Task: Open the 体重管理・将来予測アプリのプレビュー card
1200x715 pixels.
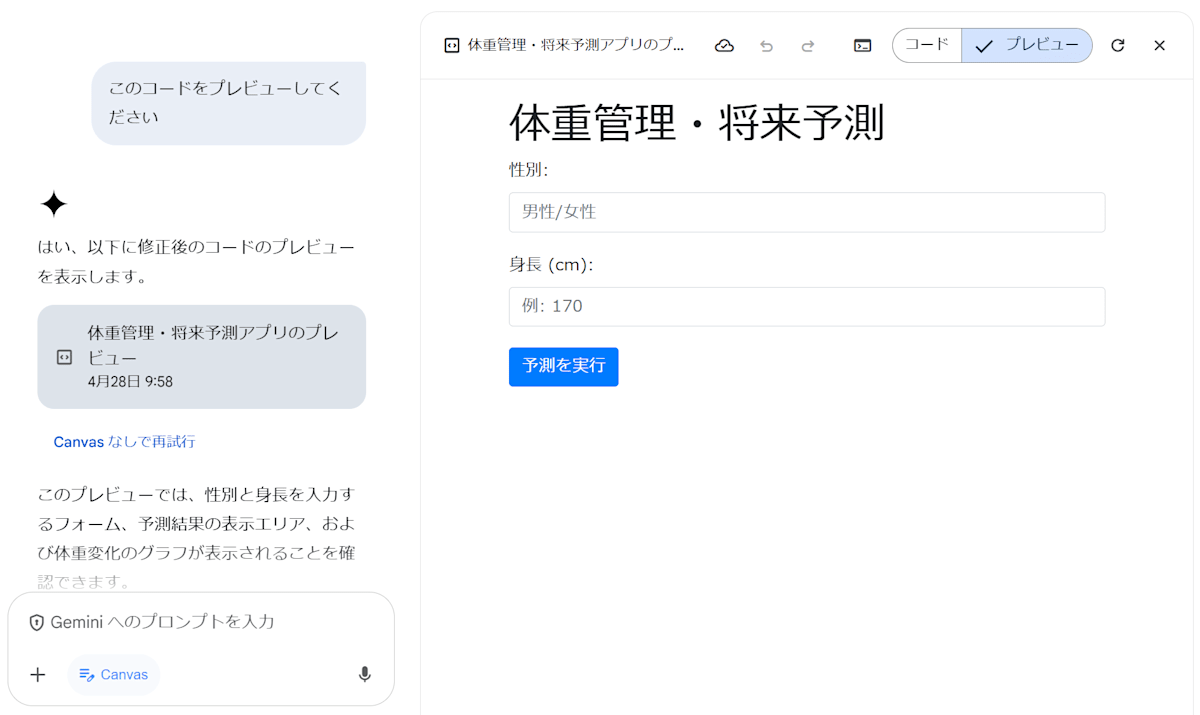Action: (202, 357)
